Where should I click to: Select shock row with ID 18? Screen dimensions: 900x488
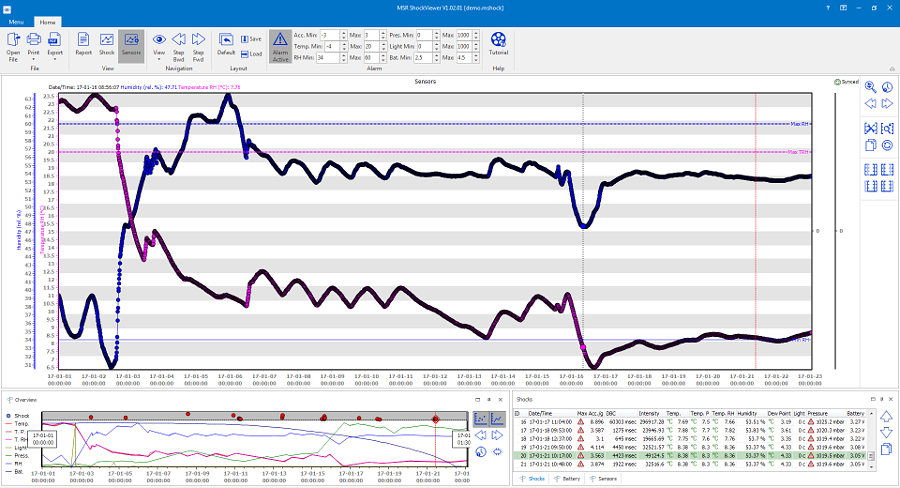click(x=690, y=439)
